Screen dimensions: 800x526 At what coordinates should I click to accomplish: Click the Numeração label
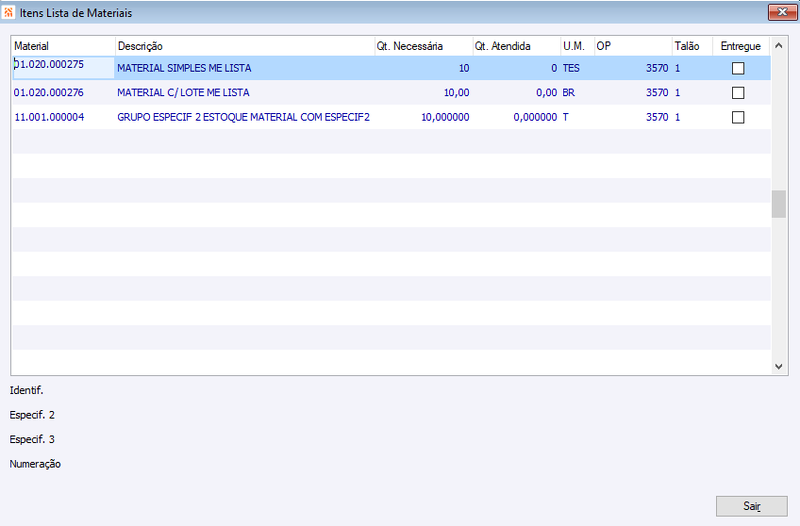tap(35, 464)
